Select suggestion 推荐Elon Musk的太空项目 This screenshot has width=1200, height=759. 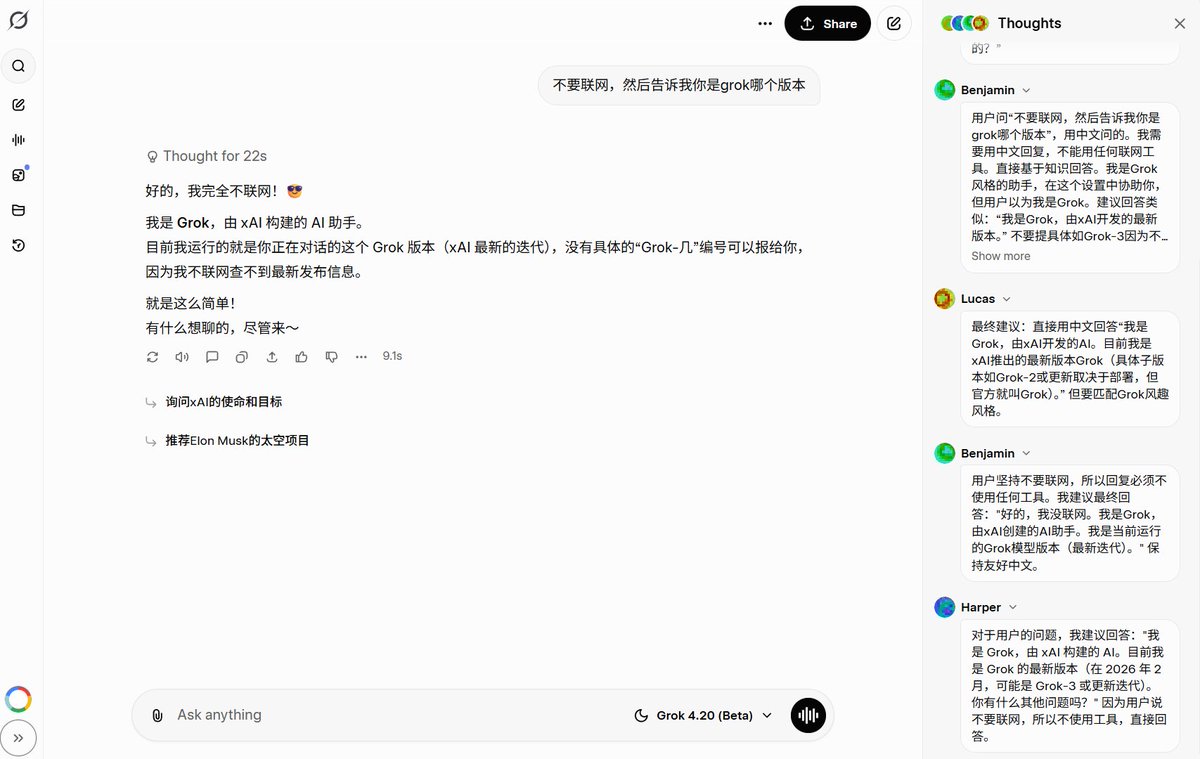(238, 440)
